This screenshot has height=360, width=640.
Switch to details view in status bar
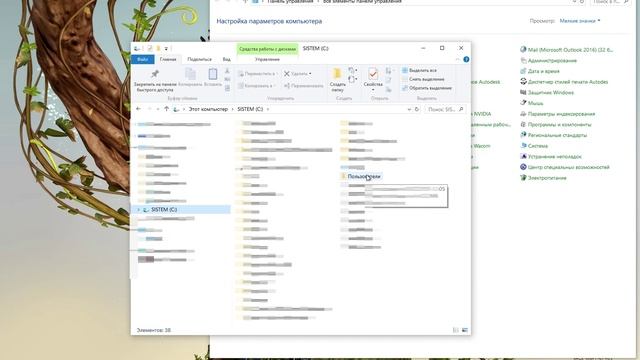(456, 330)
